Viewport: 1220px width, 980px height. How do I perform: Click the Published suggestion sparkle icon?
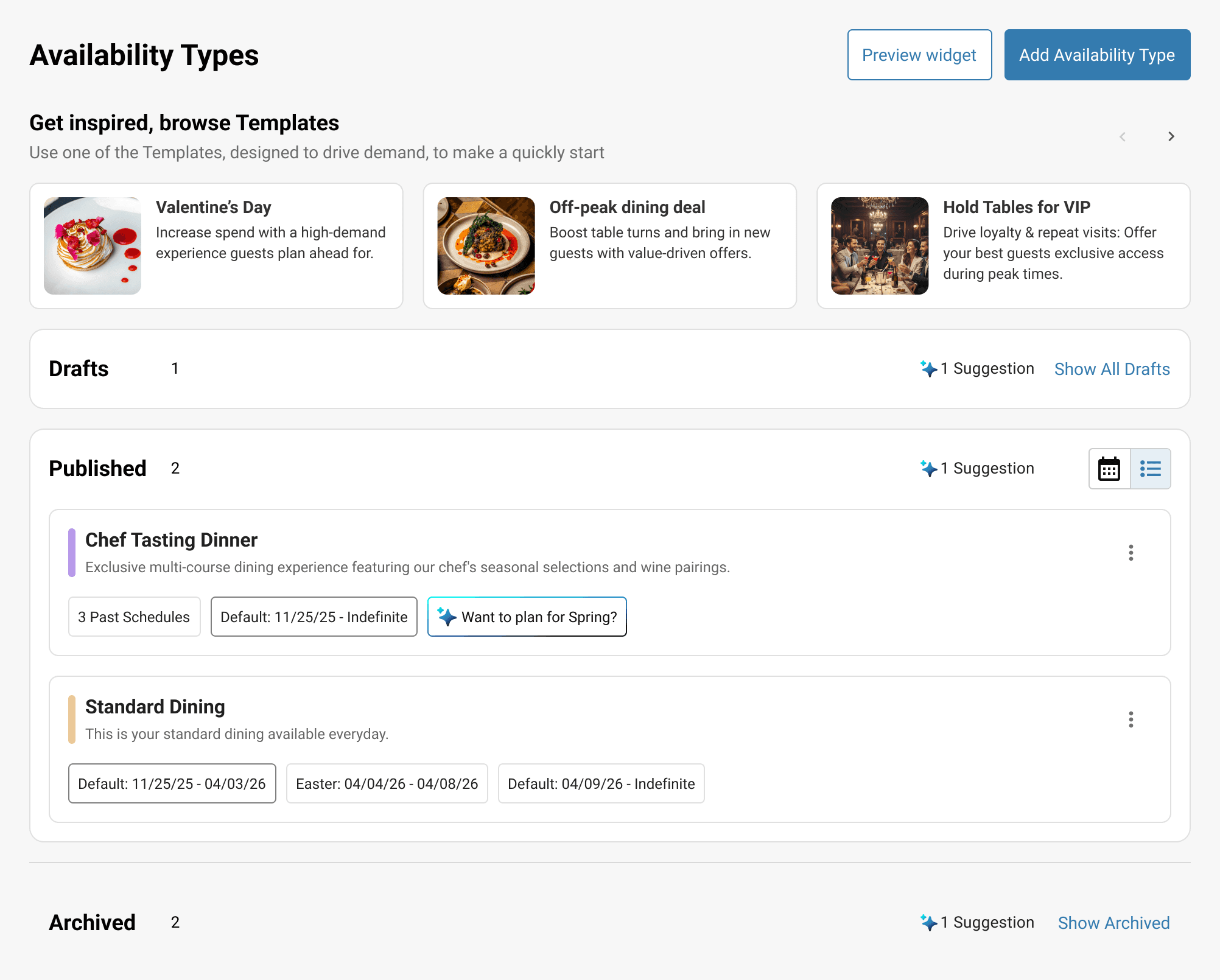[x=928, y=468]
